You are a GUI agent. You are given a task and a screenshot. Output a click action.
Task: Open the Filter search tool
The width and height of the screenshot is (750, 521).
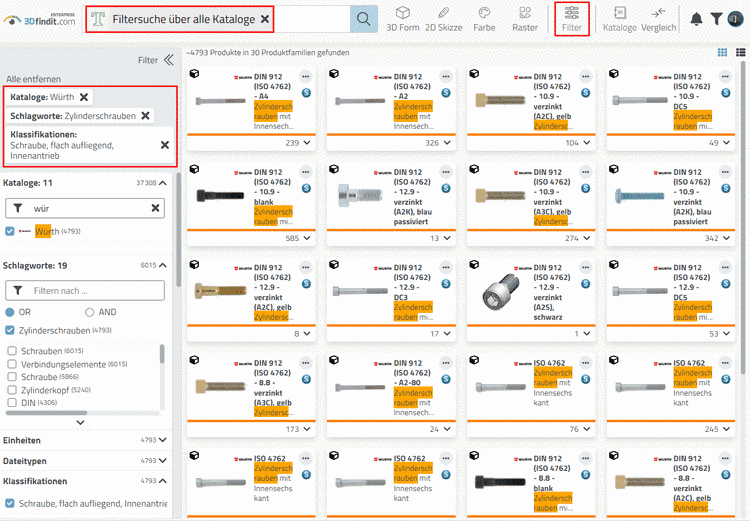(572, 19)
